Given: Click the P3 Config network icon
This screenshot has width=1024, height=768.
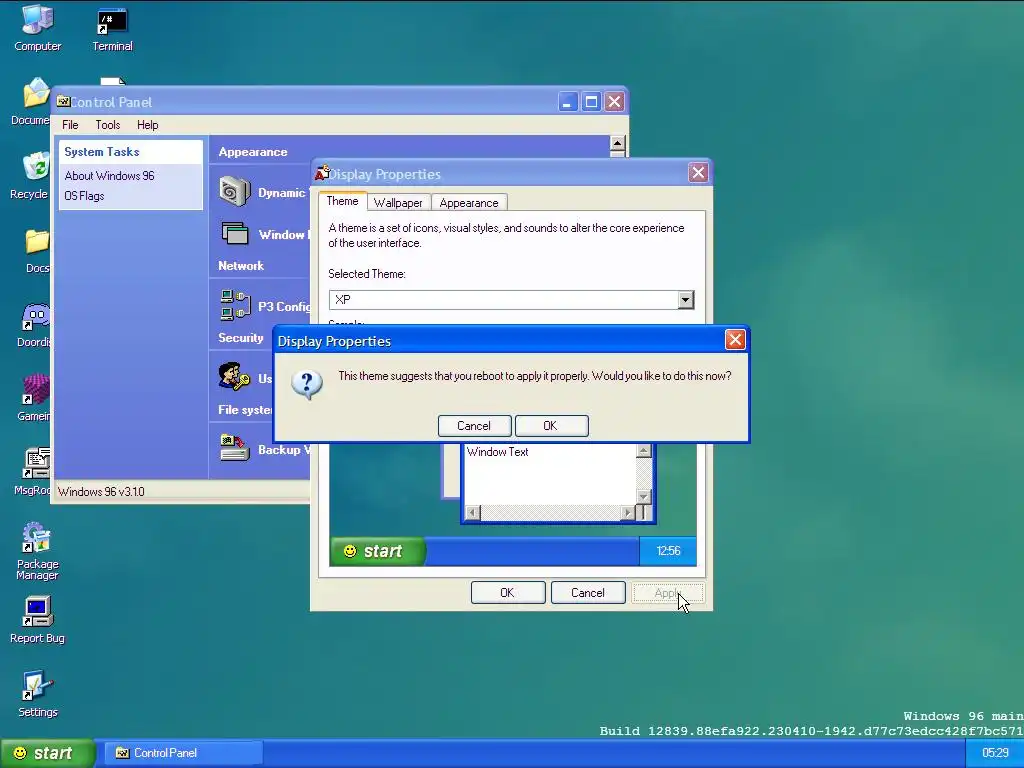Looking at the screenshot, I should (x=235, y=306).
